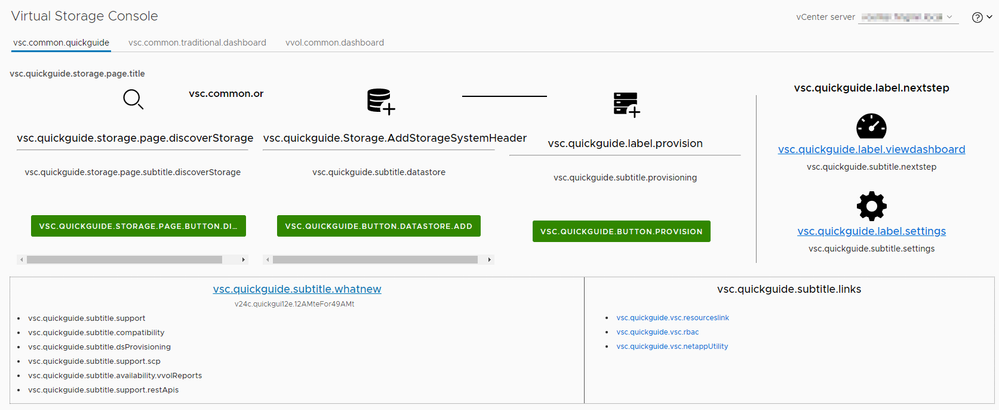Click the vsc.quickguide.subtitle.support list item
The image size is (999, 410).
click(87, 318)
